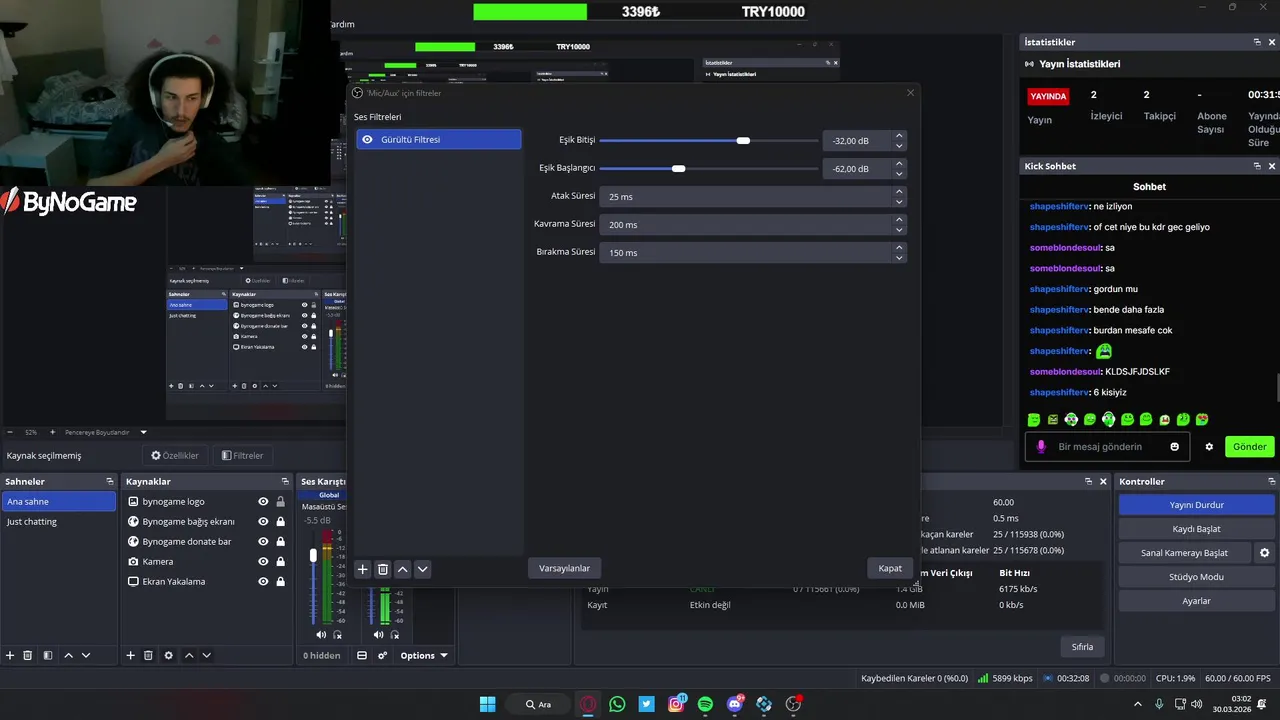Image resolution: width=1280 pixels, height=720 pixels.
Task: Remove selected source with trash icon
Action: (x=148, y=656)
